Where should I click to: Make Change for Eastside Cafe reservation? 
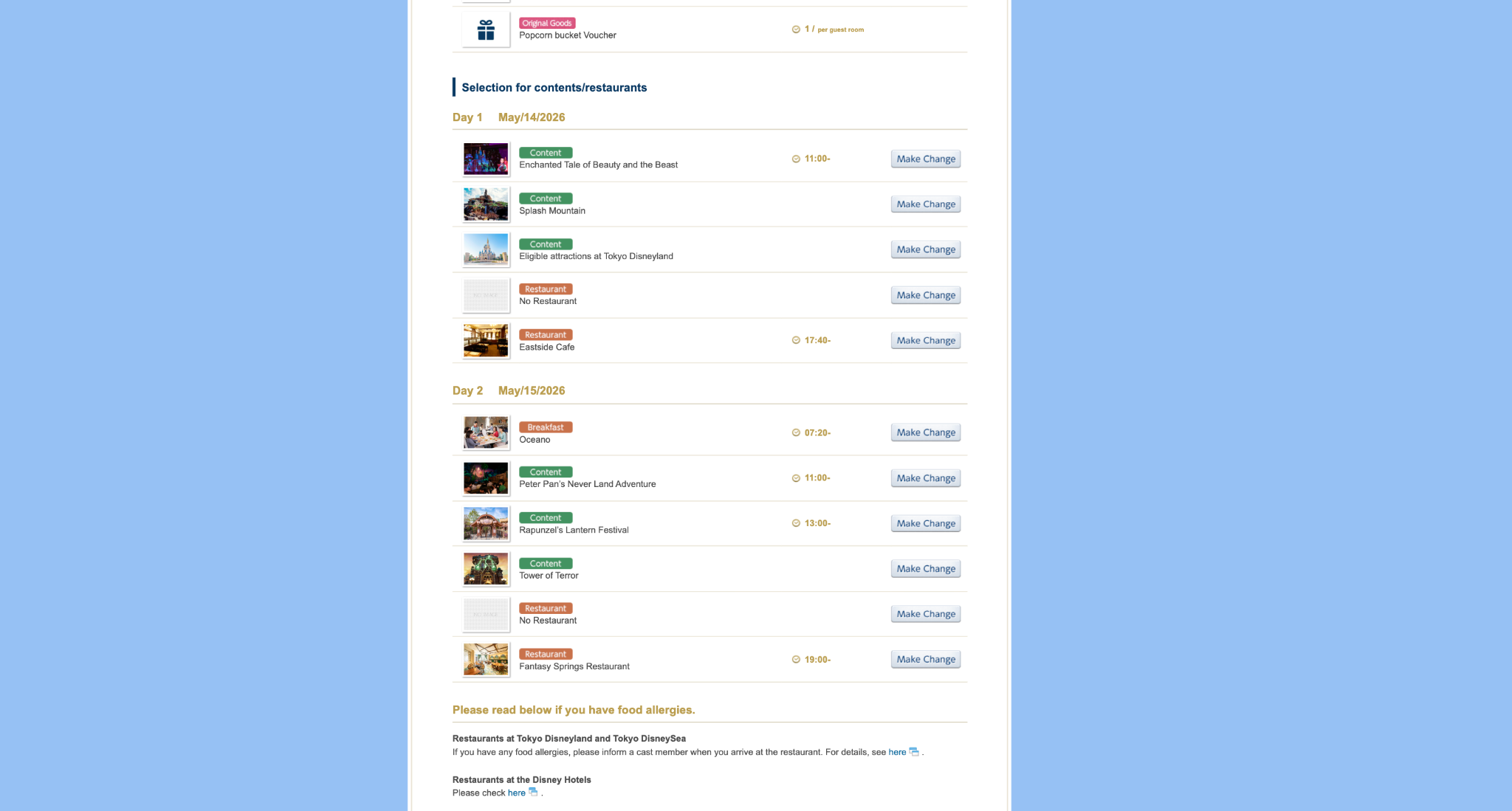point(925,340)
